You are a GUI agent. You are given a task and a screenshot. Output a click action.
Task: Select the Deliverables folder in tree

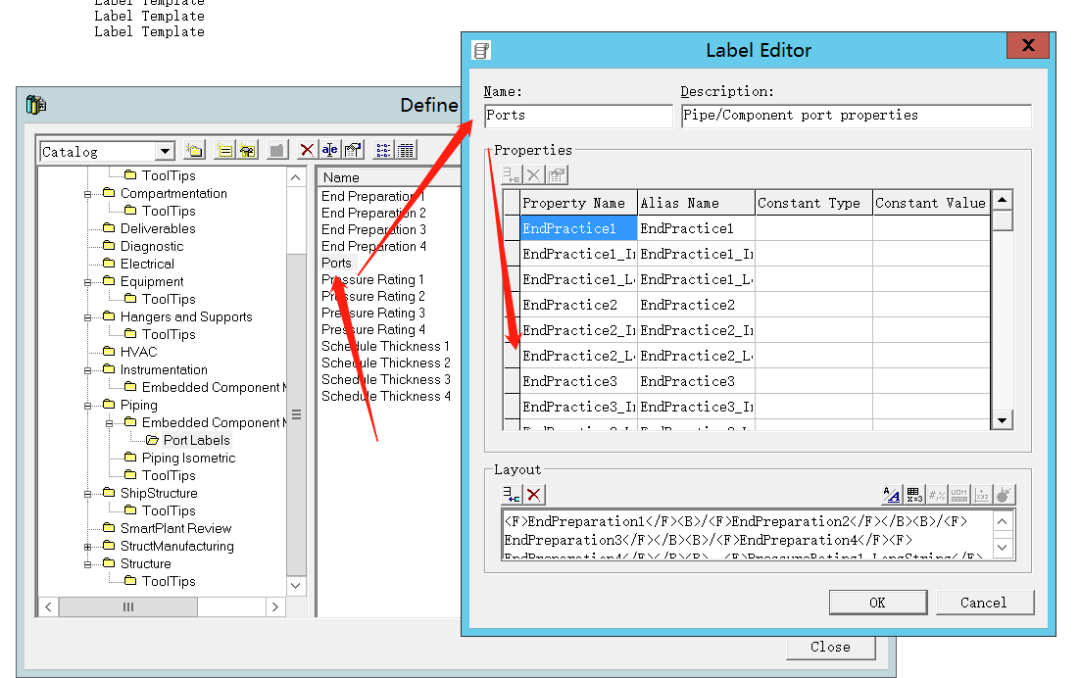tap(158, 229)
